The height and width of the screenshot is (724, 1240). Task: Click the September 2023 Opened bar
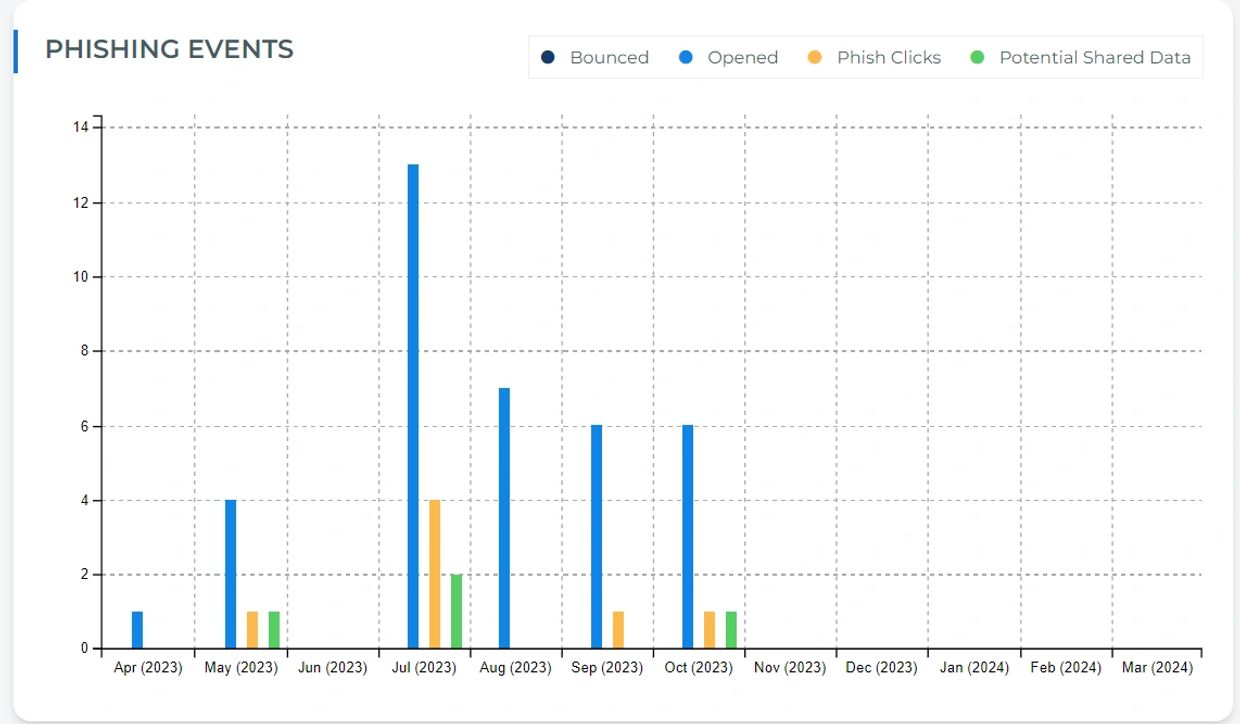coord(596,537)
